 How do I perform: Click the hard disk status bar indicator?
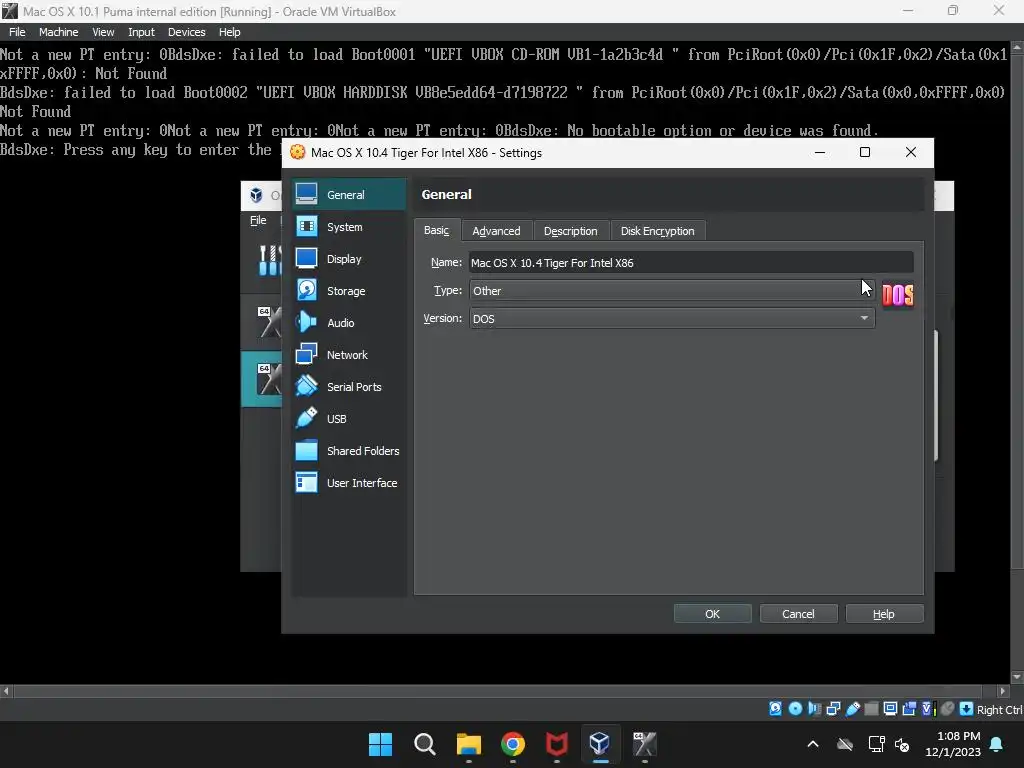pyautogui.click(x=775, y=709)
